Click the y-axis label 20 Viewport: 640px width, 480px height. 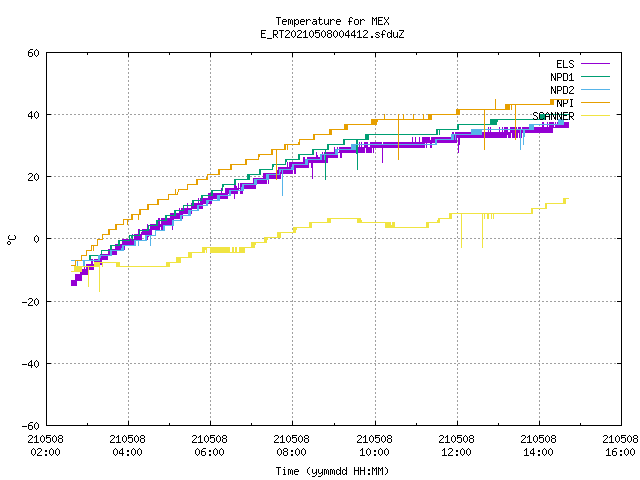point(33,177)
